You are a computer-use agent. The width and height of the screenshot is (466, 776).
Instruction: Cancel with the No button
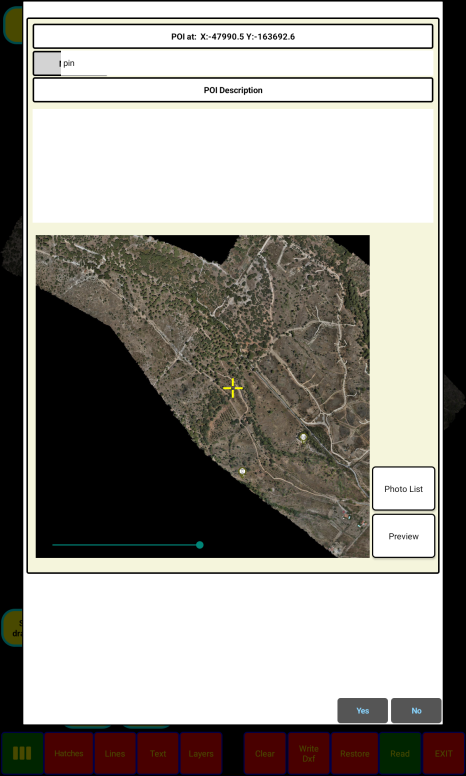pyautogui.click(x=416, y=711)
